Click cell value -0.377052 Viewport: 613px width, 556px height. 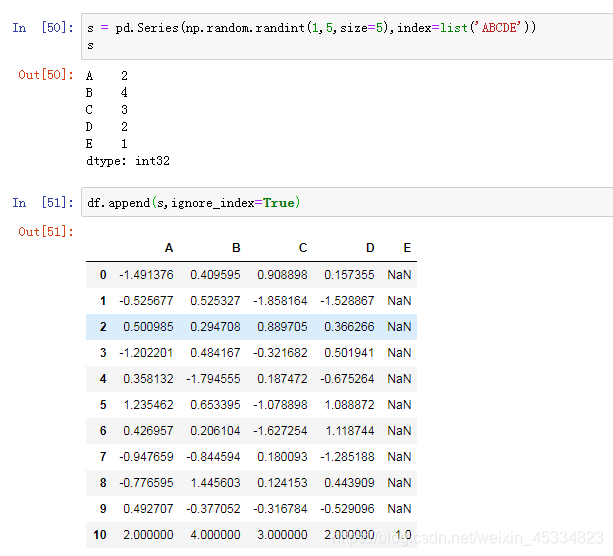pyautogui.click(x=213, y=509)
